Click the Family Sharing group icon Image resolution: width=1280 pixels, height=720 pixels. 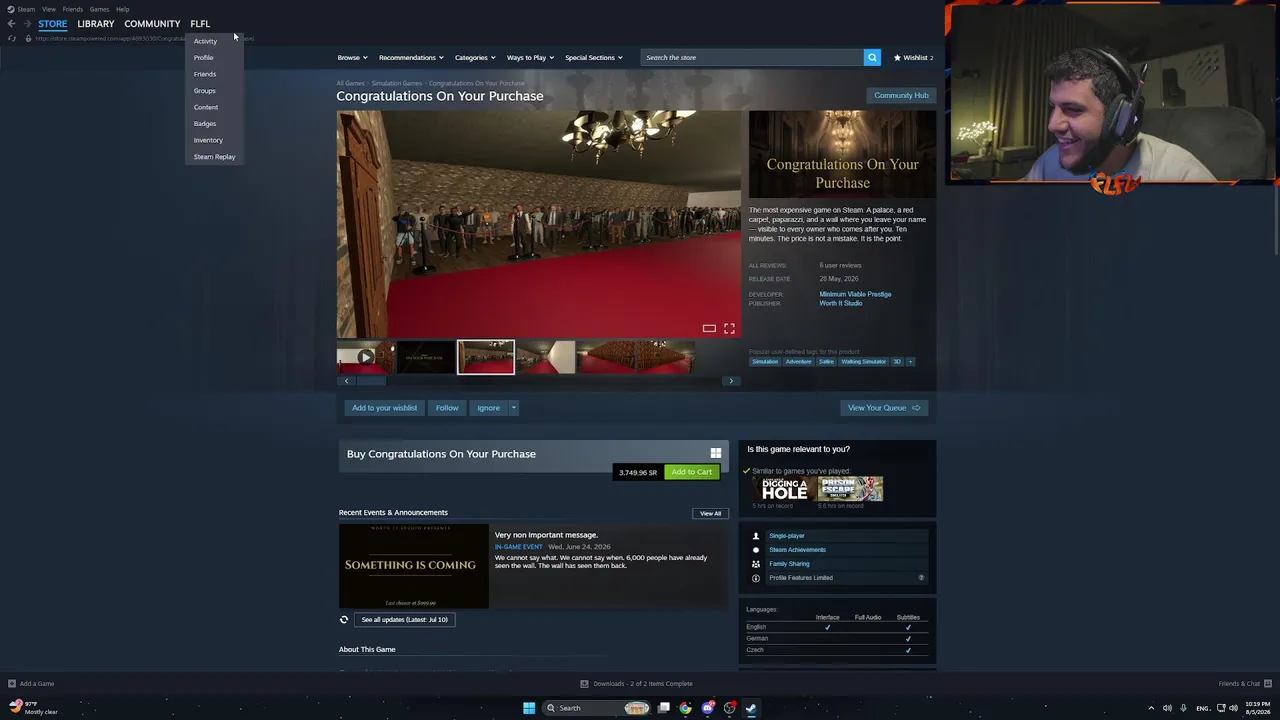tap(756, 564)
